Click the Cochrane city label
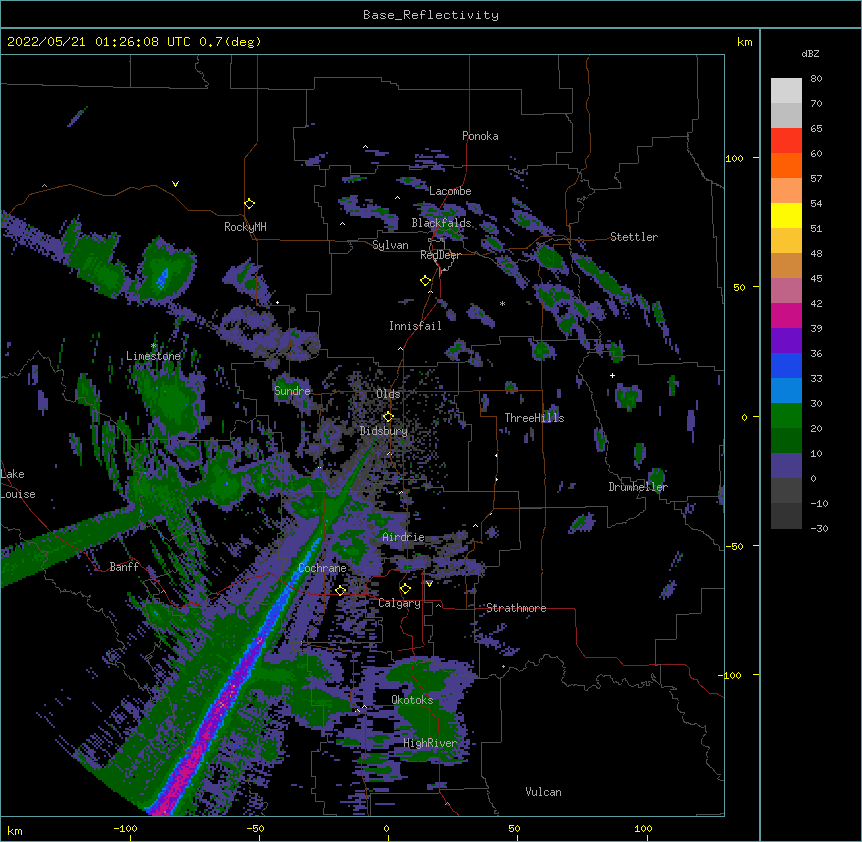Screen dimensions: 862x842 pos(322,568)
